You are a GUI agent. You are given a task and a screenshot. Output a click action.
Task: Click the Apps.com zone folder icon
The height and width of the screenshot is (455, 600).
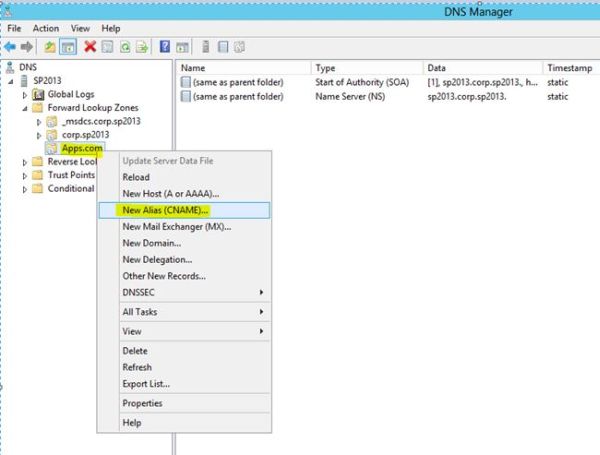click(x=52, y=148)
